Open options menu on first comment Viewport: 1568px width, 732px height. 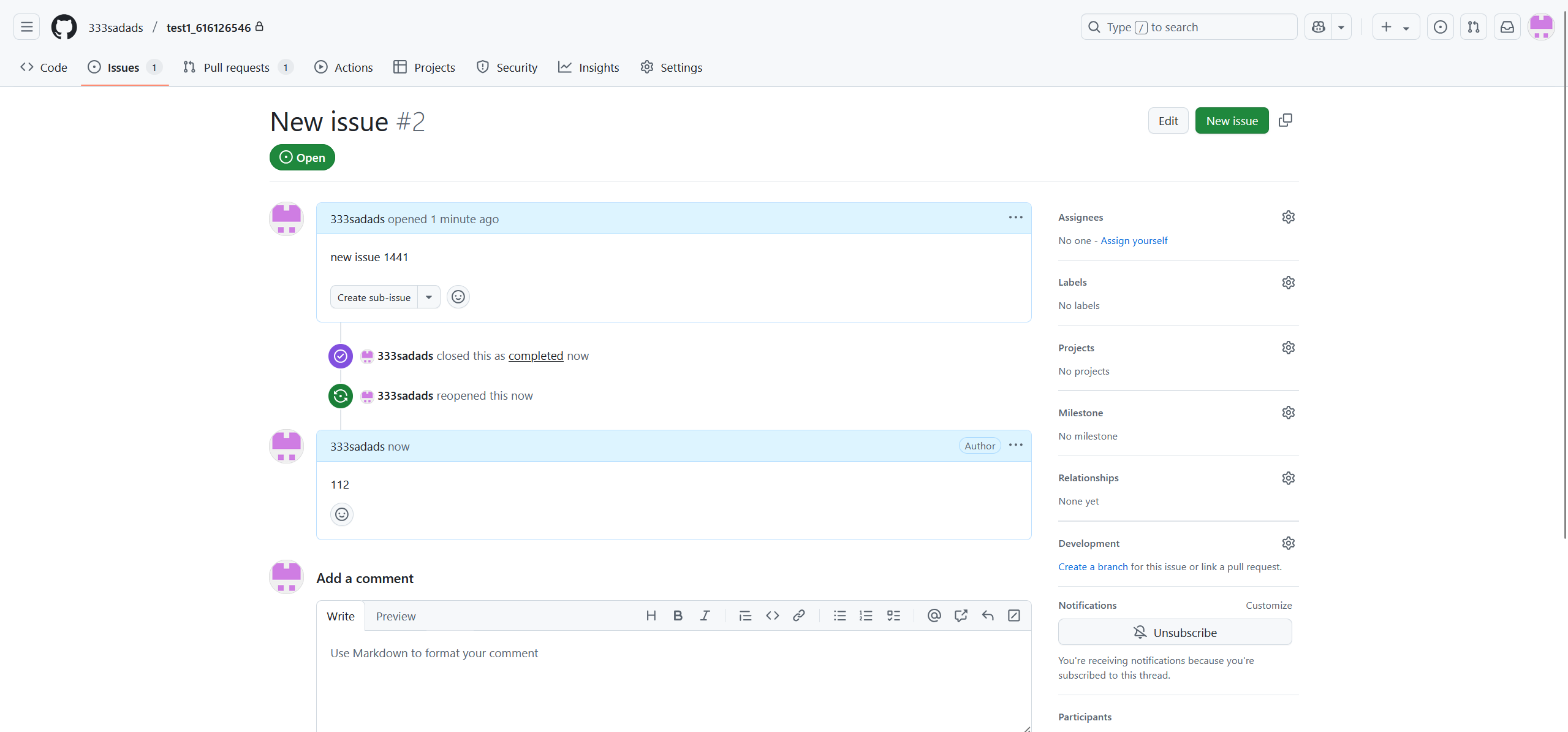click(1015, 218)
